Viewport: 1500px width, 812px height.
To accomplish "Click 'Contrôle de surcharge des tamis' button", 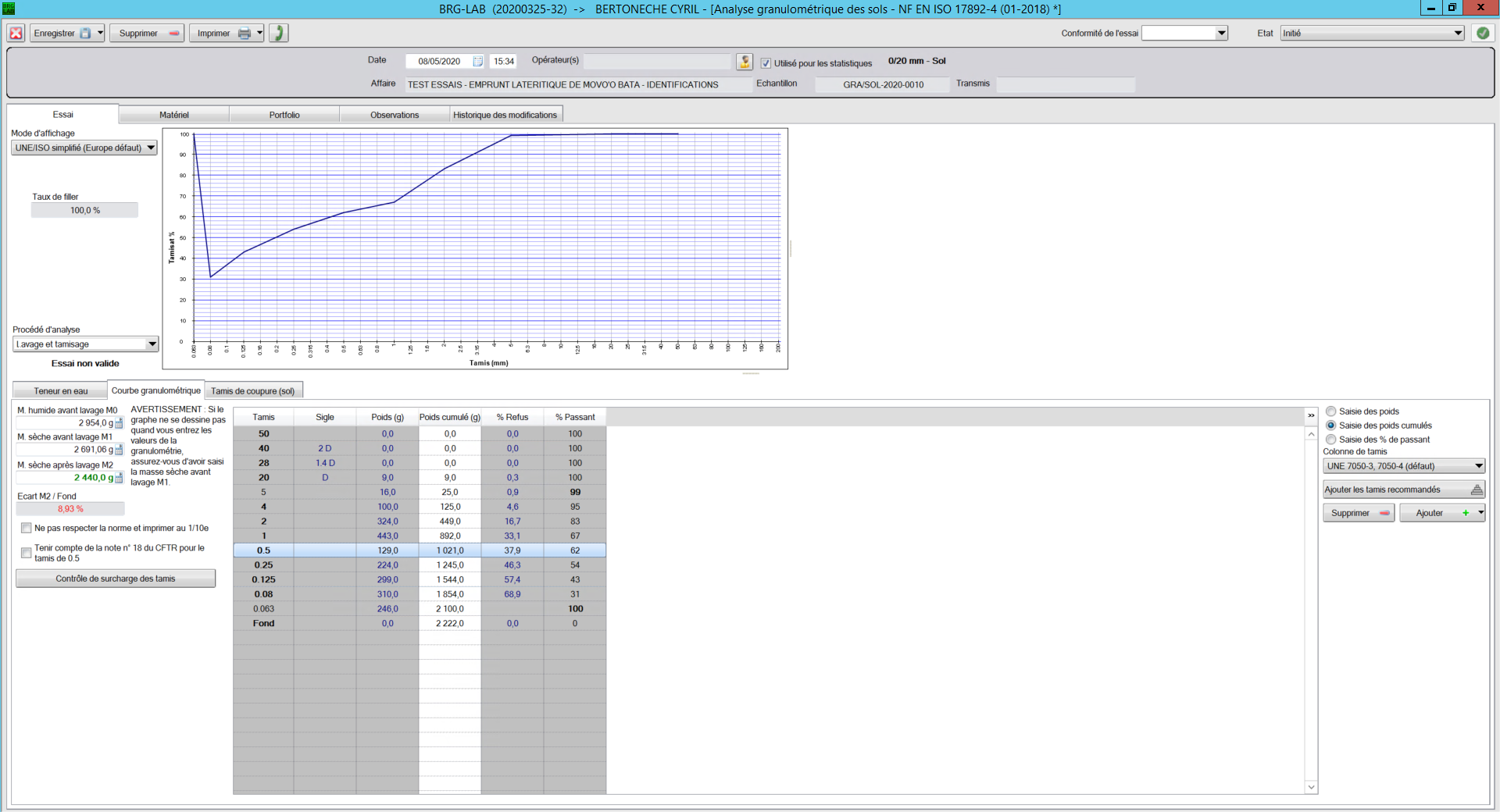I will coord(116,579).
